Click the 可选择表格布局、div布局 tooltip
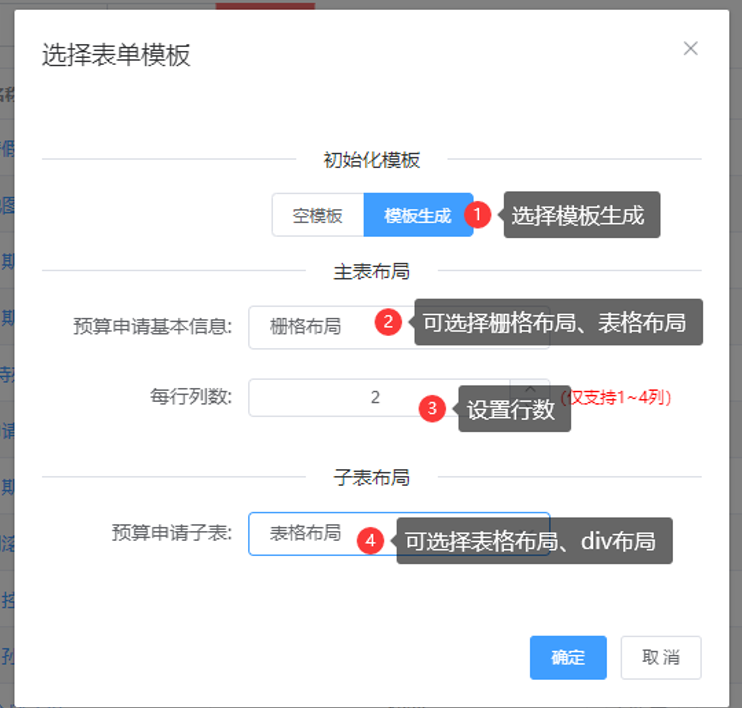742x708 pixels. tap(533, 541)
